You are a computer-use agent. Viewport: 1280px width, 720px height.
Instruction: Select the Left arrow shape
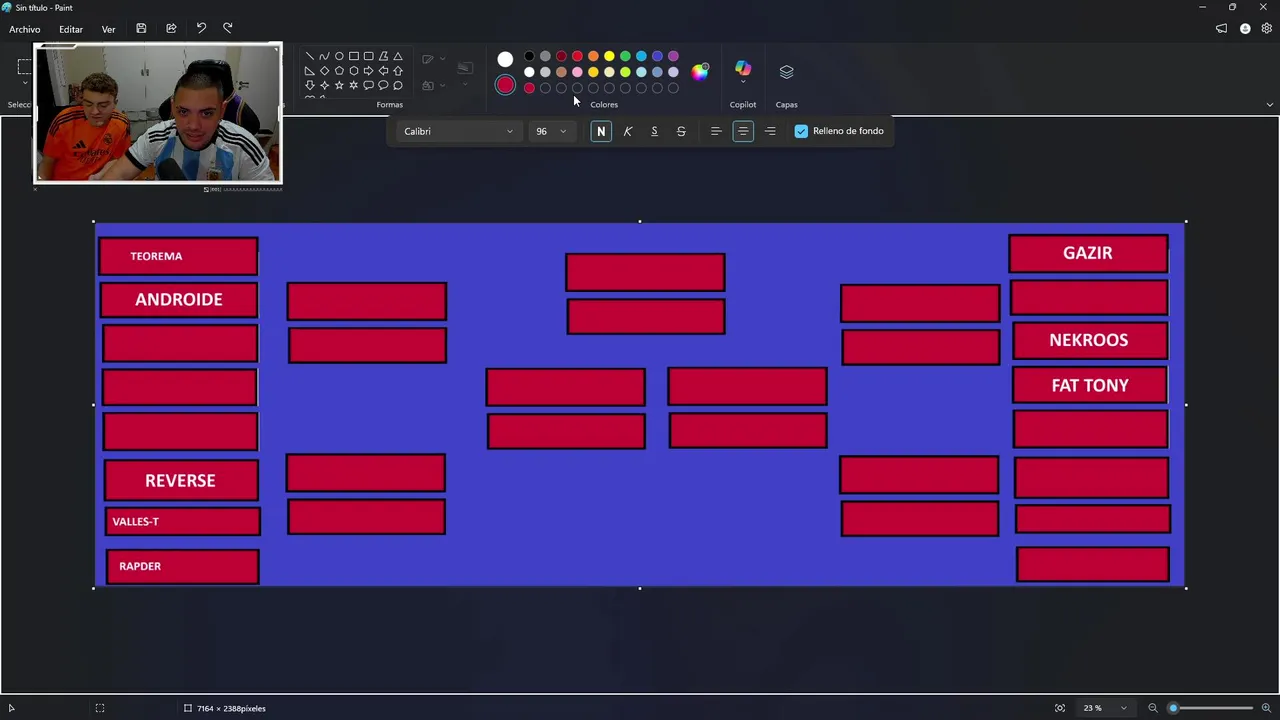pyautogui.click(x=383, y=71)
